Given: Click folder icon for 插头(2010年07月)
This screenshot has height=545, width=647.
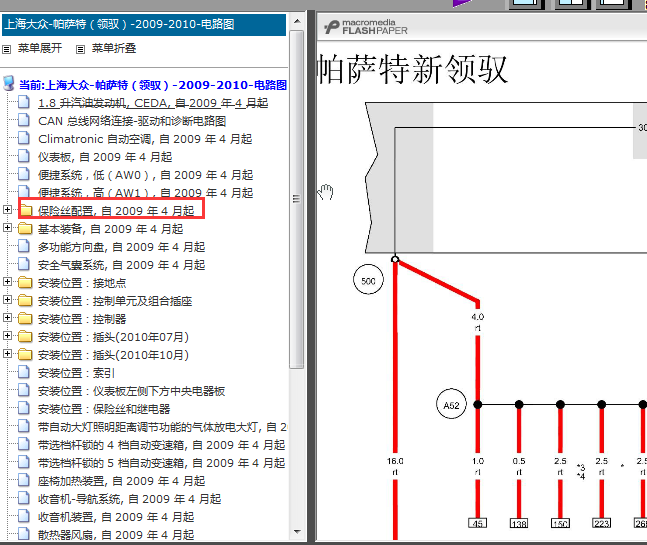Looking at the screenshot, I should point(26,337).
